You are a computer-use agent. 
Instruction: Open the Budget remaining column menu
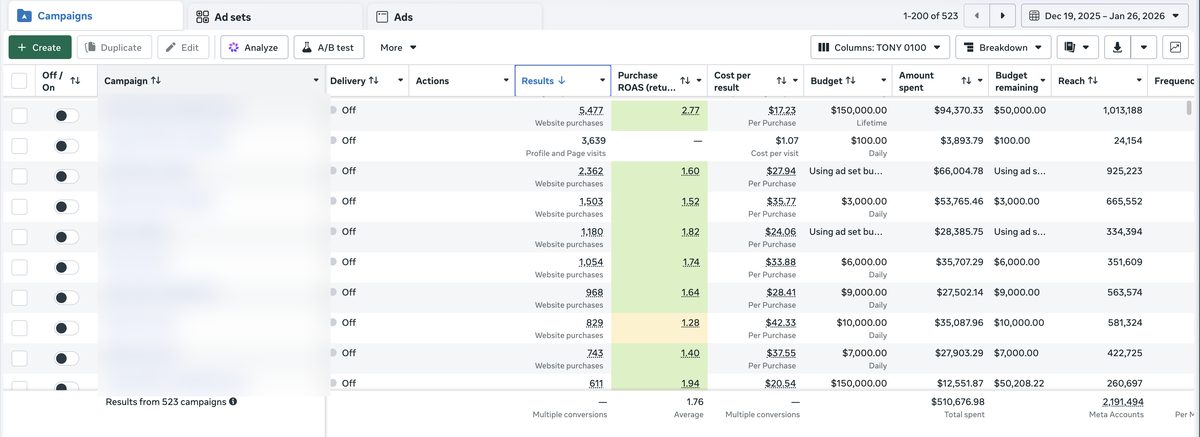[x=1043, y=81]
